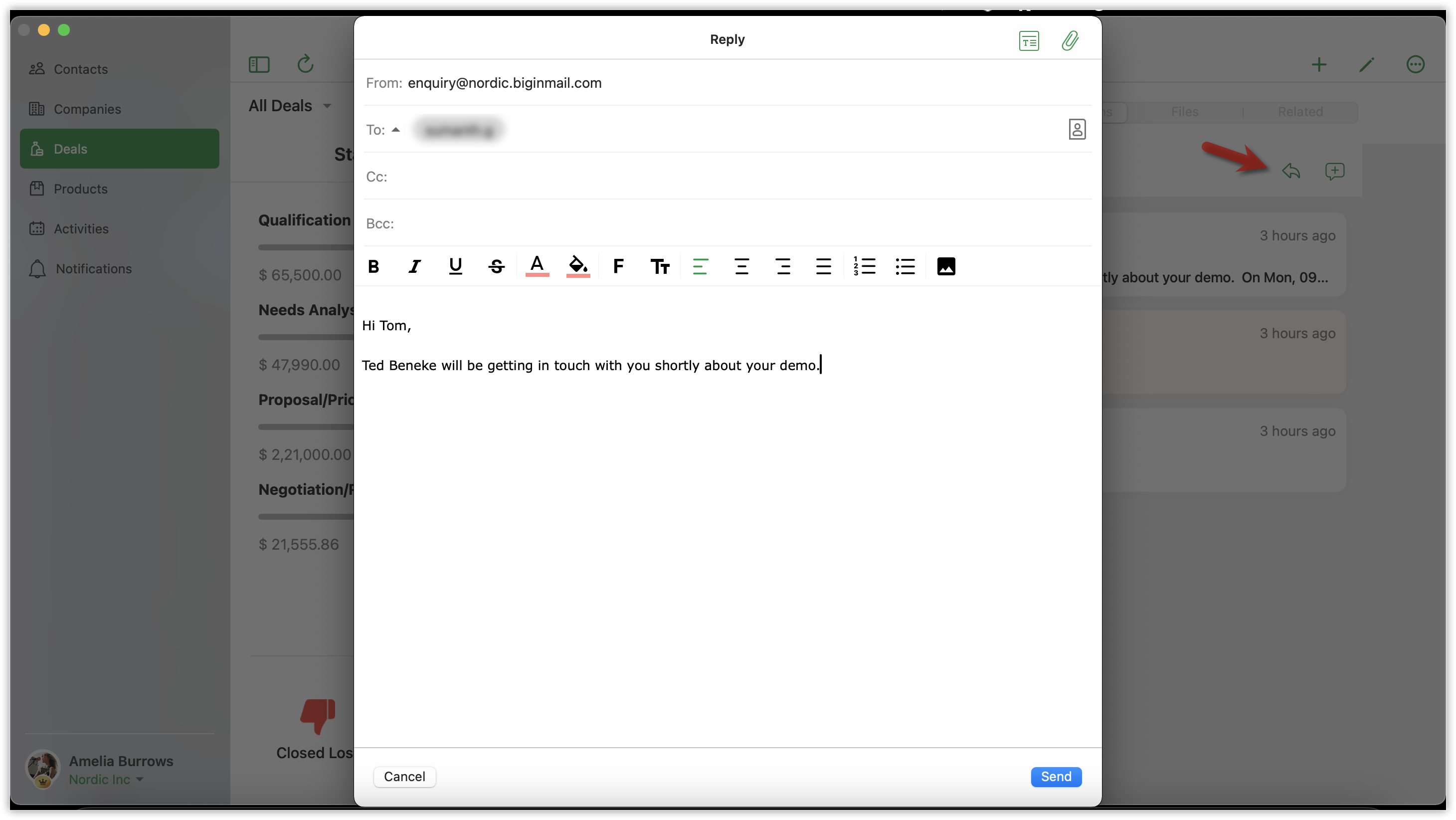Cancel the reply draft
This screenshot has width=1456, height=820.
coord(404,777)
